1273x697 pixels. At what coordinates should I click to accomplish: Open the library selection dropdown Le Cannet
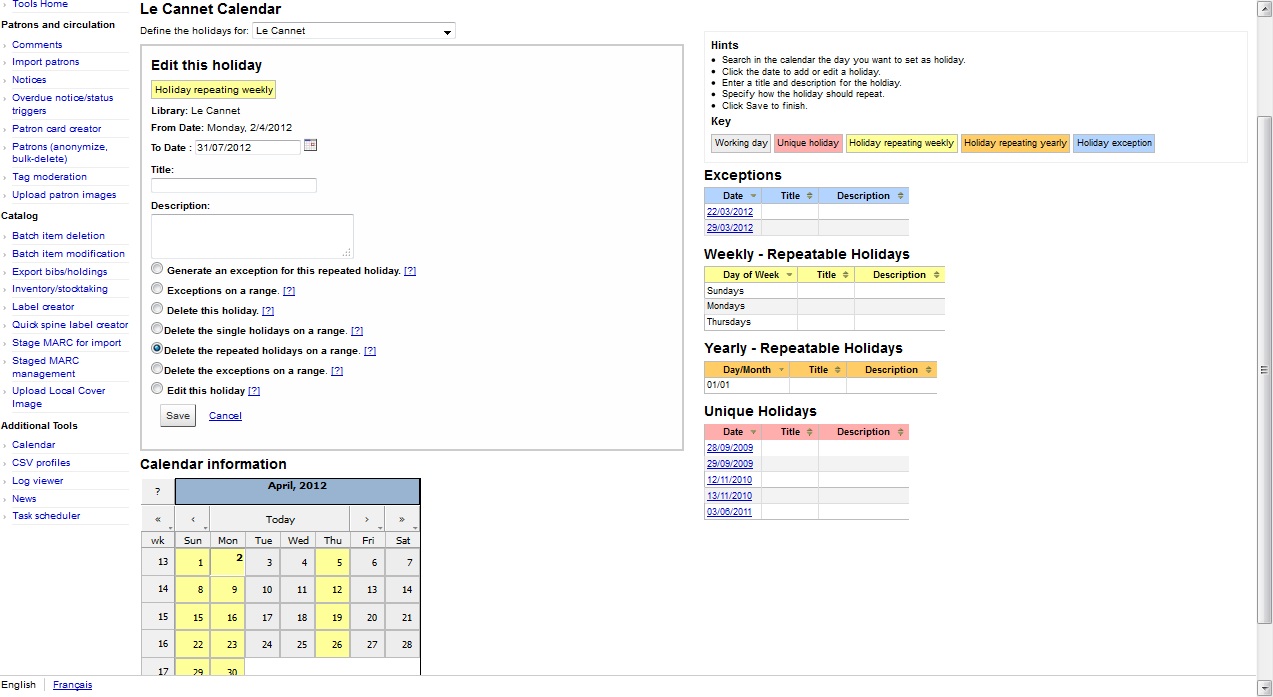(x=353, y=31)
